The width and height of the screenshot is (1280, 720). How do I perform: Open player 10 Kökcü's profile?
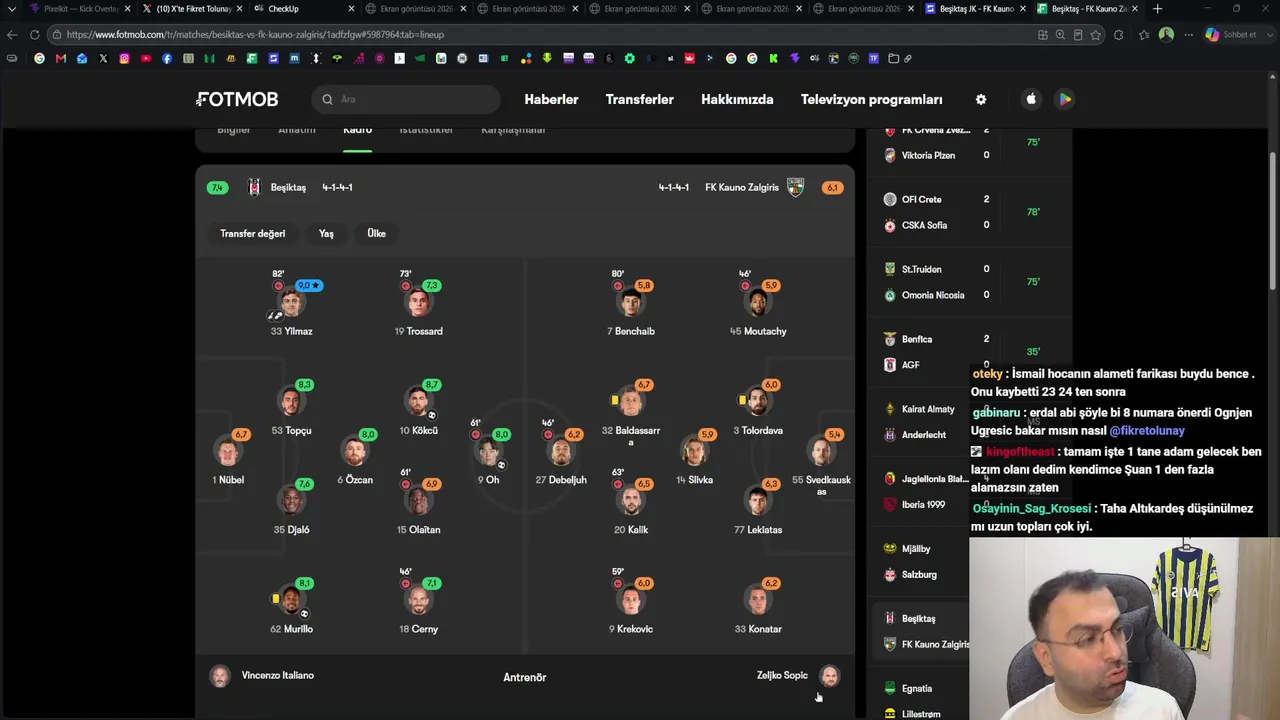[x=419, y=407]
